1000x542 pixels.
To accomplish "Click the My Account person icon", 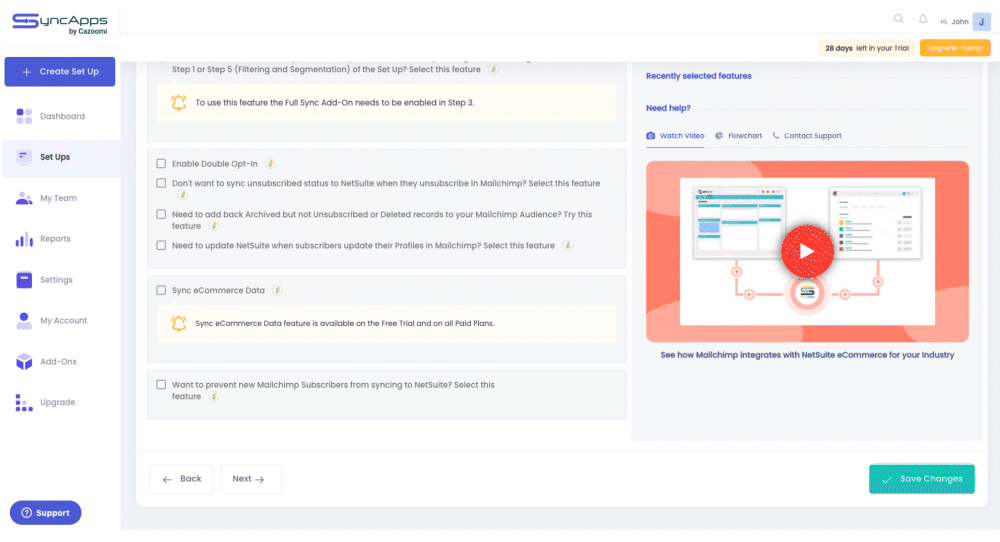I will (24, 321).
